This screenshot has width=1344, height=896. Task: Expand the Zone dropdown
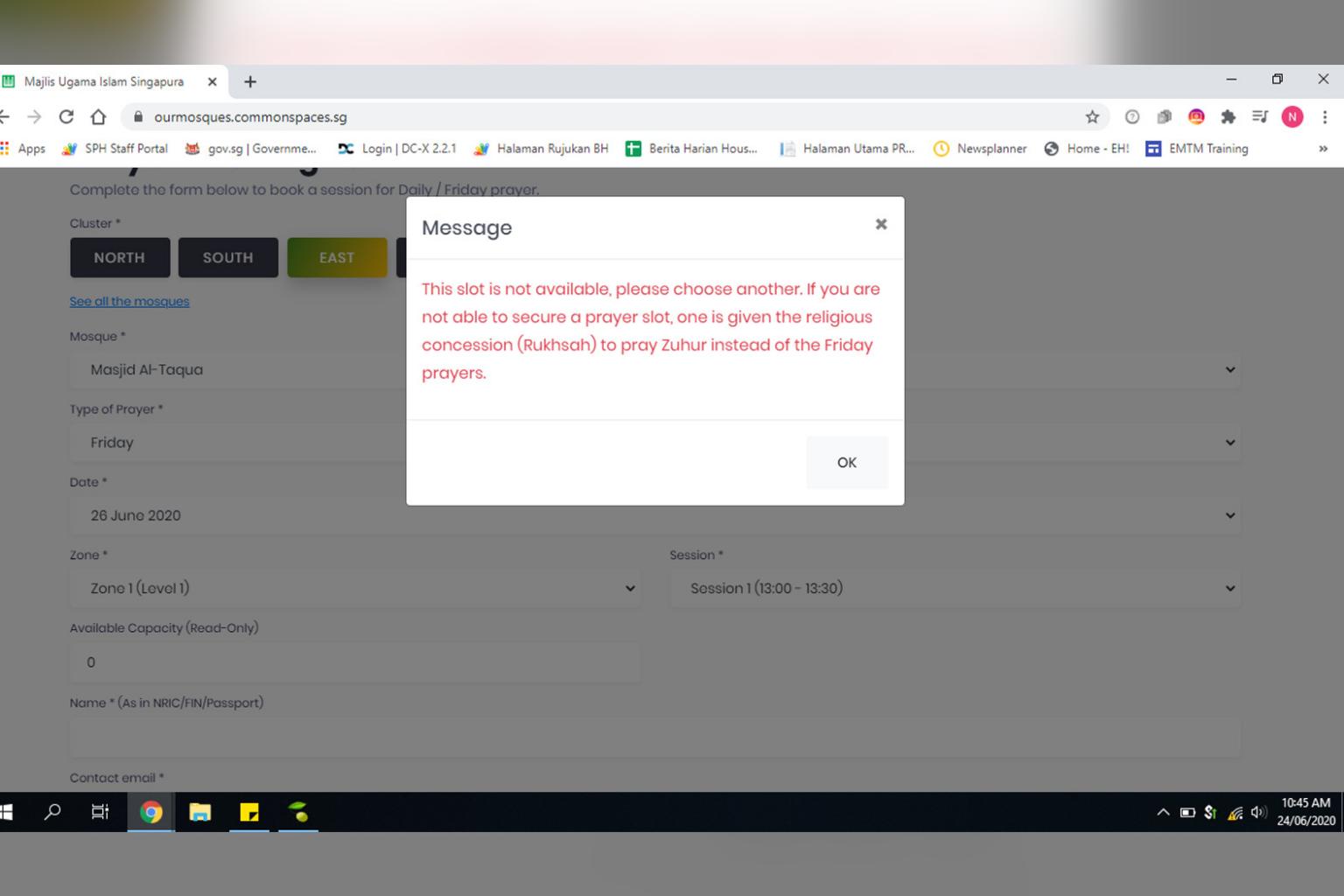coord(354,588)
